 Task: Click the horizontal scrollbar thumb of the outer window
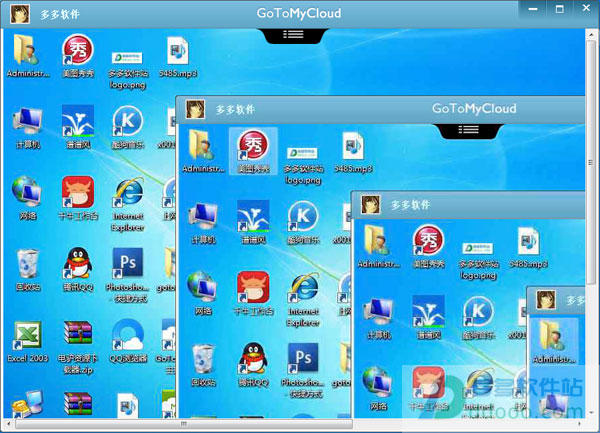[x=184, y=423]
